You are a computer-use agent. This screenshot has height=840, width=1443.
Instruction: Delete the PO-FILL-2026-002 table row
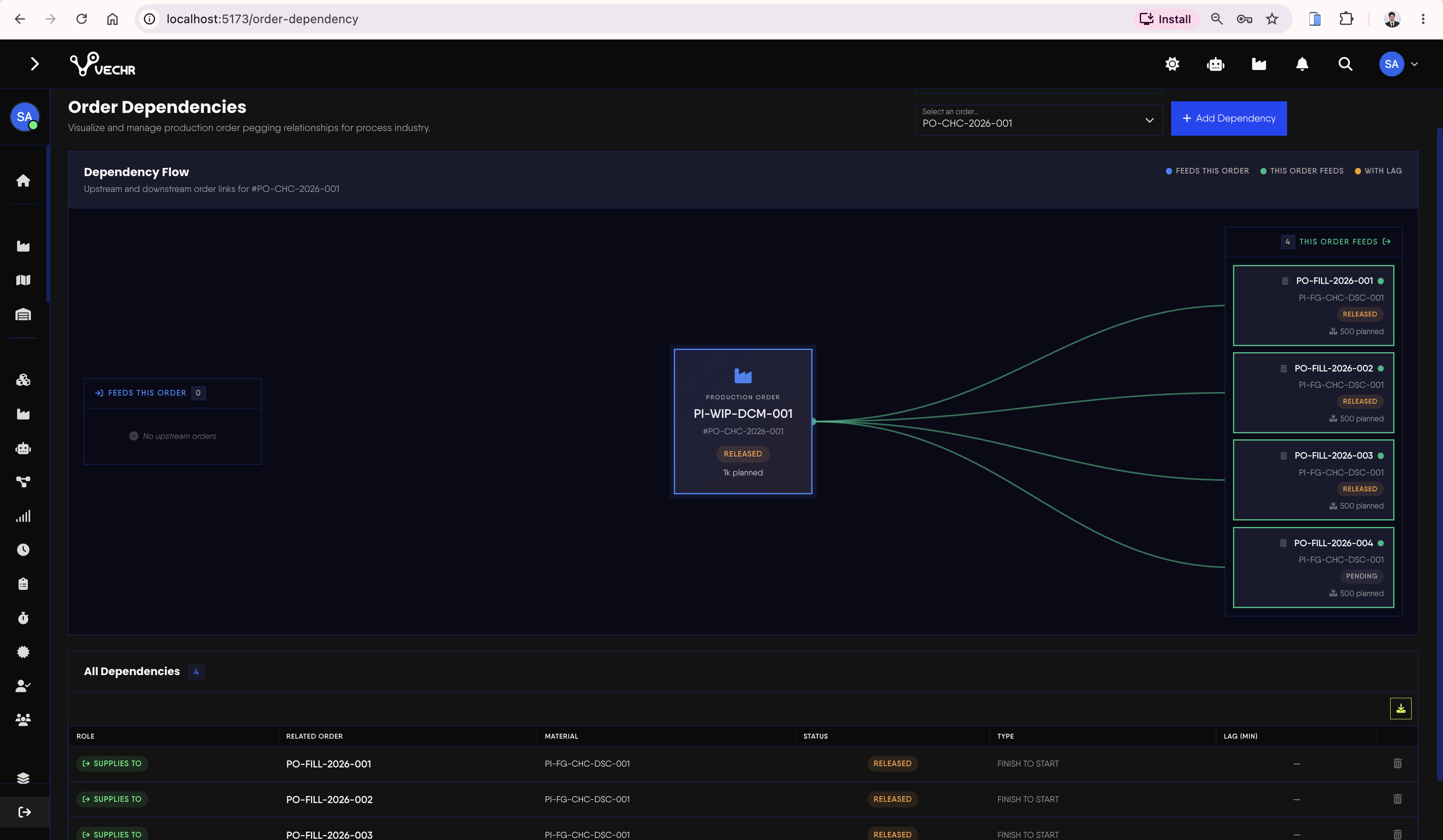click(1397, 799)
